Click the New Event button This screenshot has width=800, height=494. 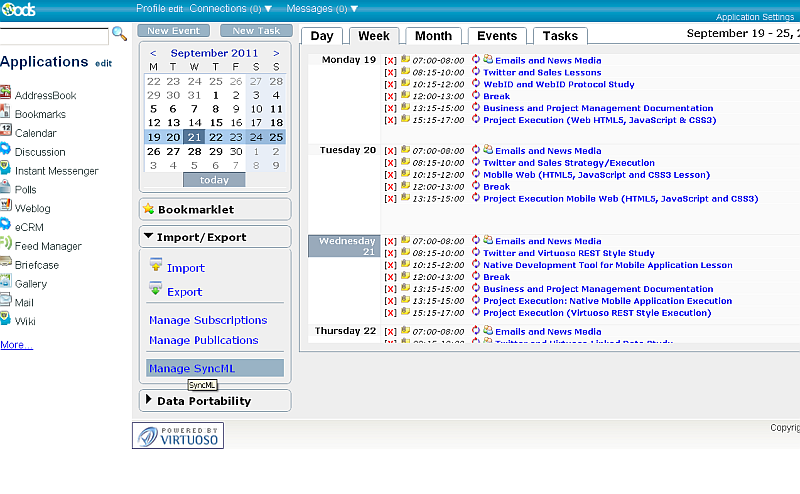coord(173,31)
